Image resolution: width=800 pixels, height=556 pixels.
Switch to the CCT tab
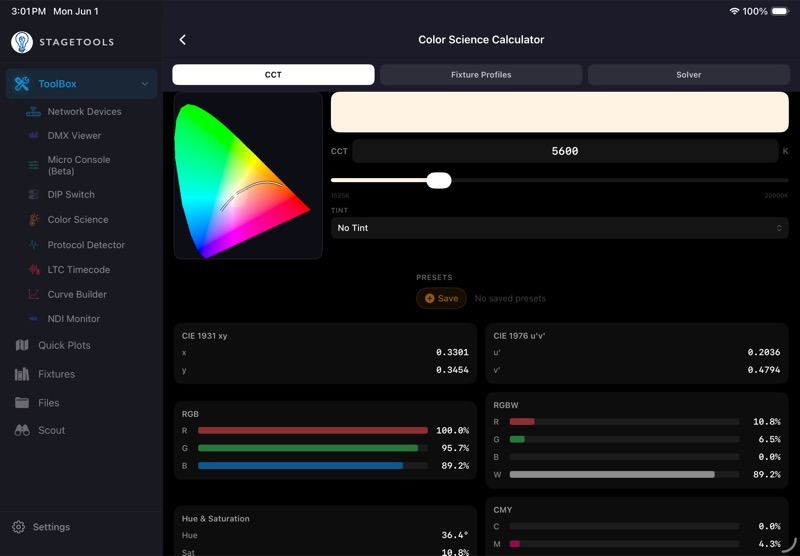click(273, 74)
